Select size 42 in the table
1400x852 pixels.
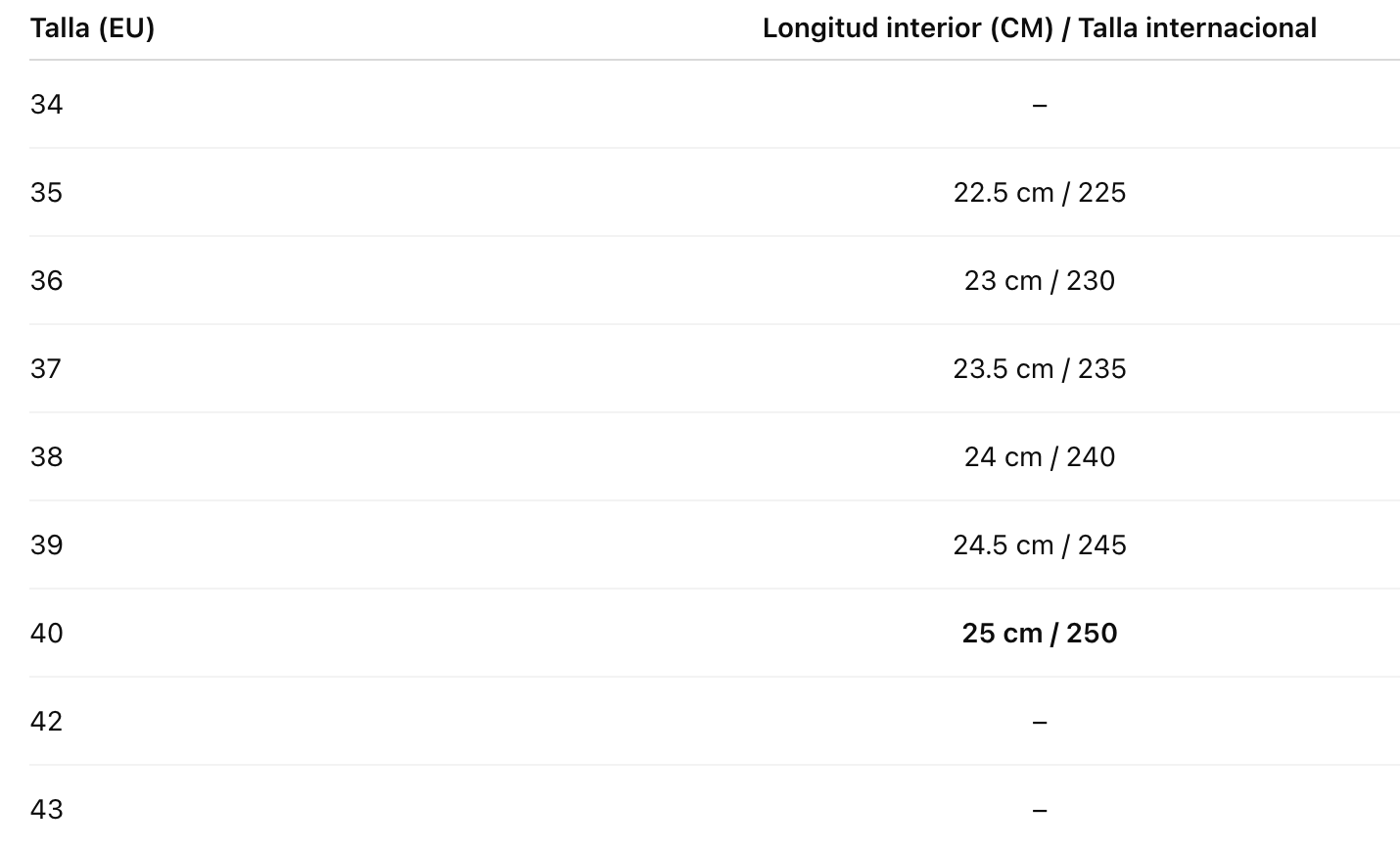[46, 722]
